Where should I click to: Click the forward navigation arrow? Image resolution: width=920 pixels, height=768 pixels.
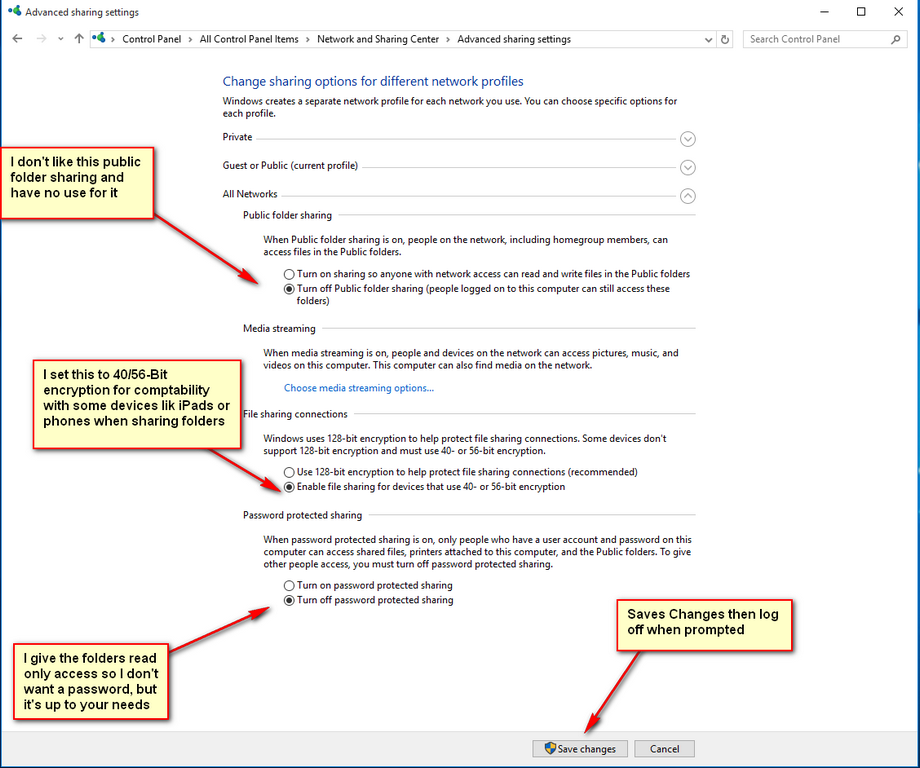41,39
